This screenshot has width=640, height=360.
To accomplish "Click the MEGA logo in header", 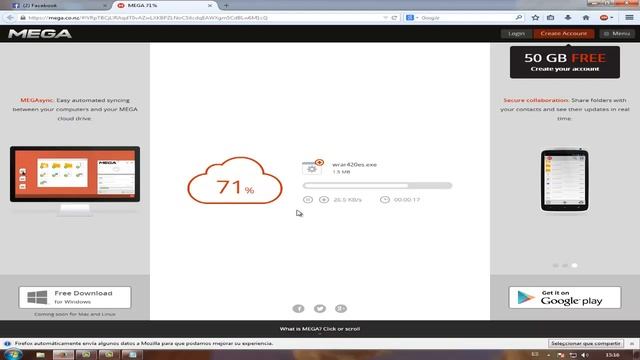I will click(x=40, y=33).
